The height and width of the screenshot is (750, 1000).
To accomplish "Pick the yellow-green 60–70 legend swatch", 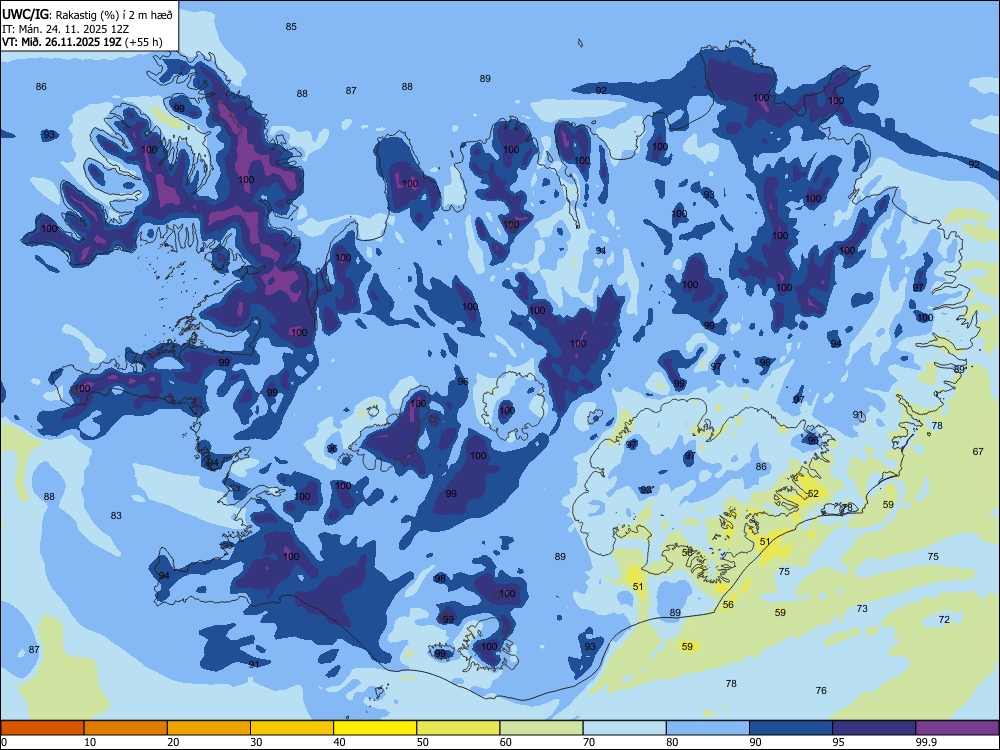I will pyautogui.click(x=541, y=728).
